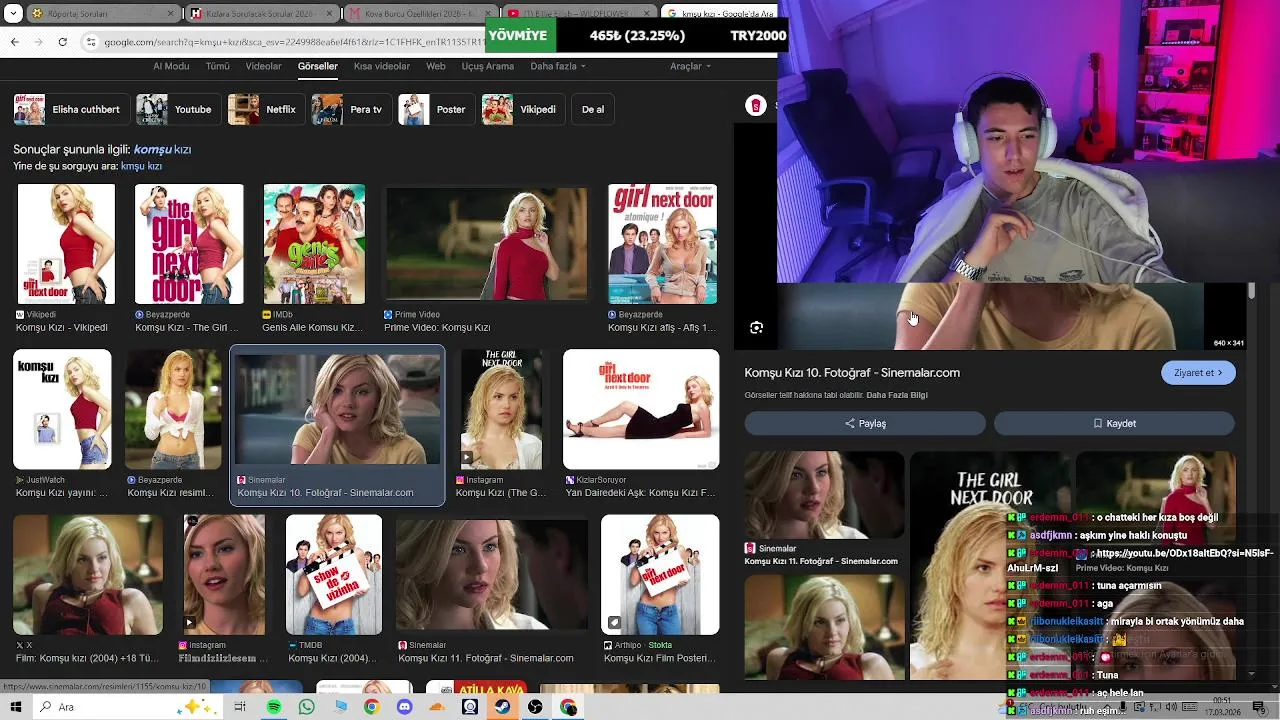Open the Vikipedi Komşu Kızı thumbnail
Viewport: 1280px width, 720px height.
point(66,244)
